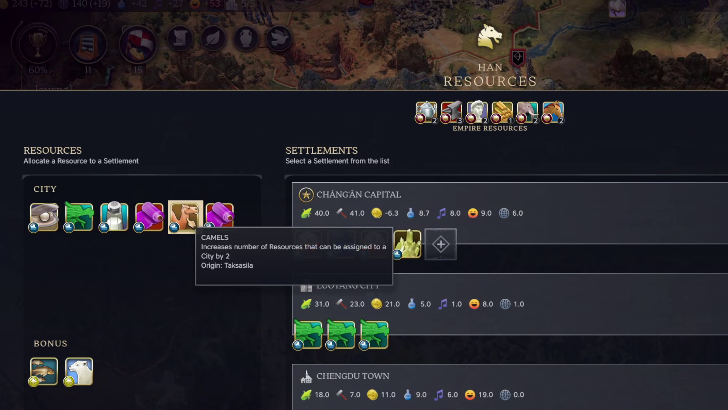Select the Cháng'ān Capital settlement header
This screenshot has width=728, height=410.
point(358,195)
